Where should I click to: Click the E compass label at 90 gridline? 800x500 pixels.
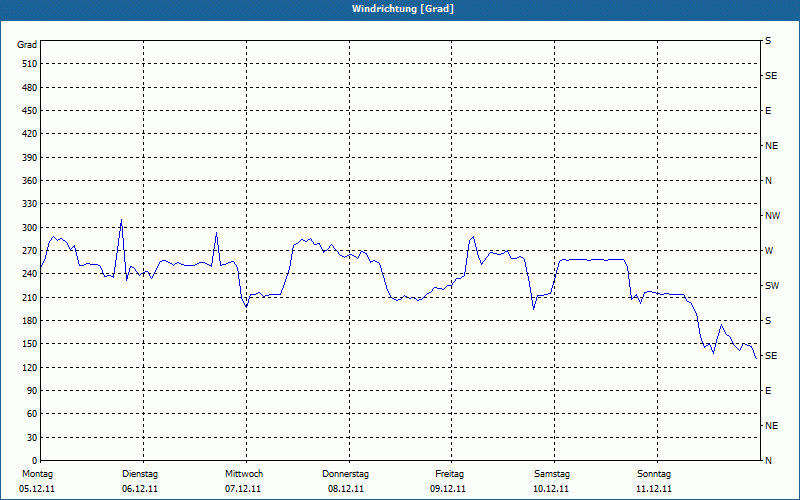tap(768, 390)
